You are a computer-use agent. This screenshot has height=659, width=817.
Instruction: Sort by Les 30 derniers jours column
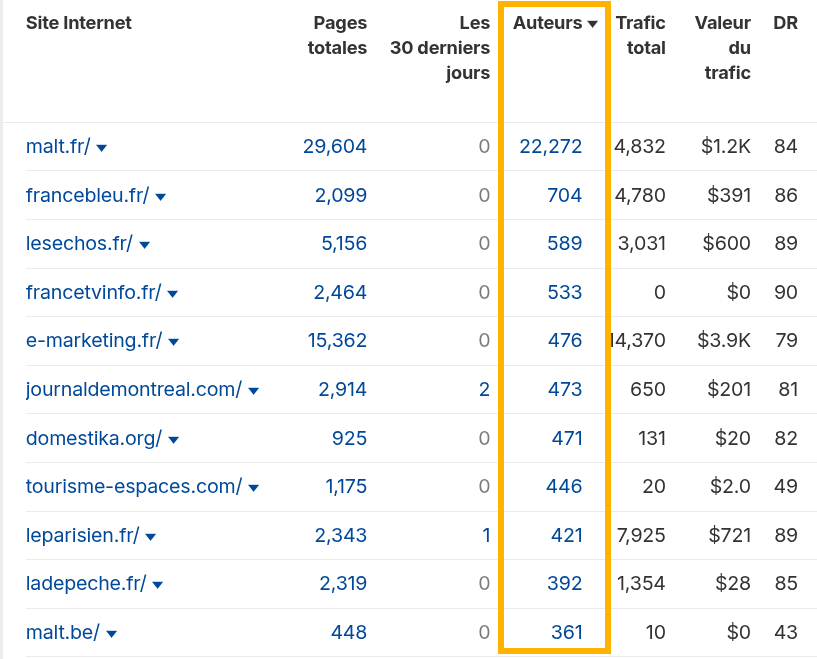point(439,46)
